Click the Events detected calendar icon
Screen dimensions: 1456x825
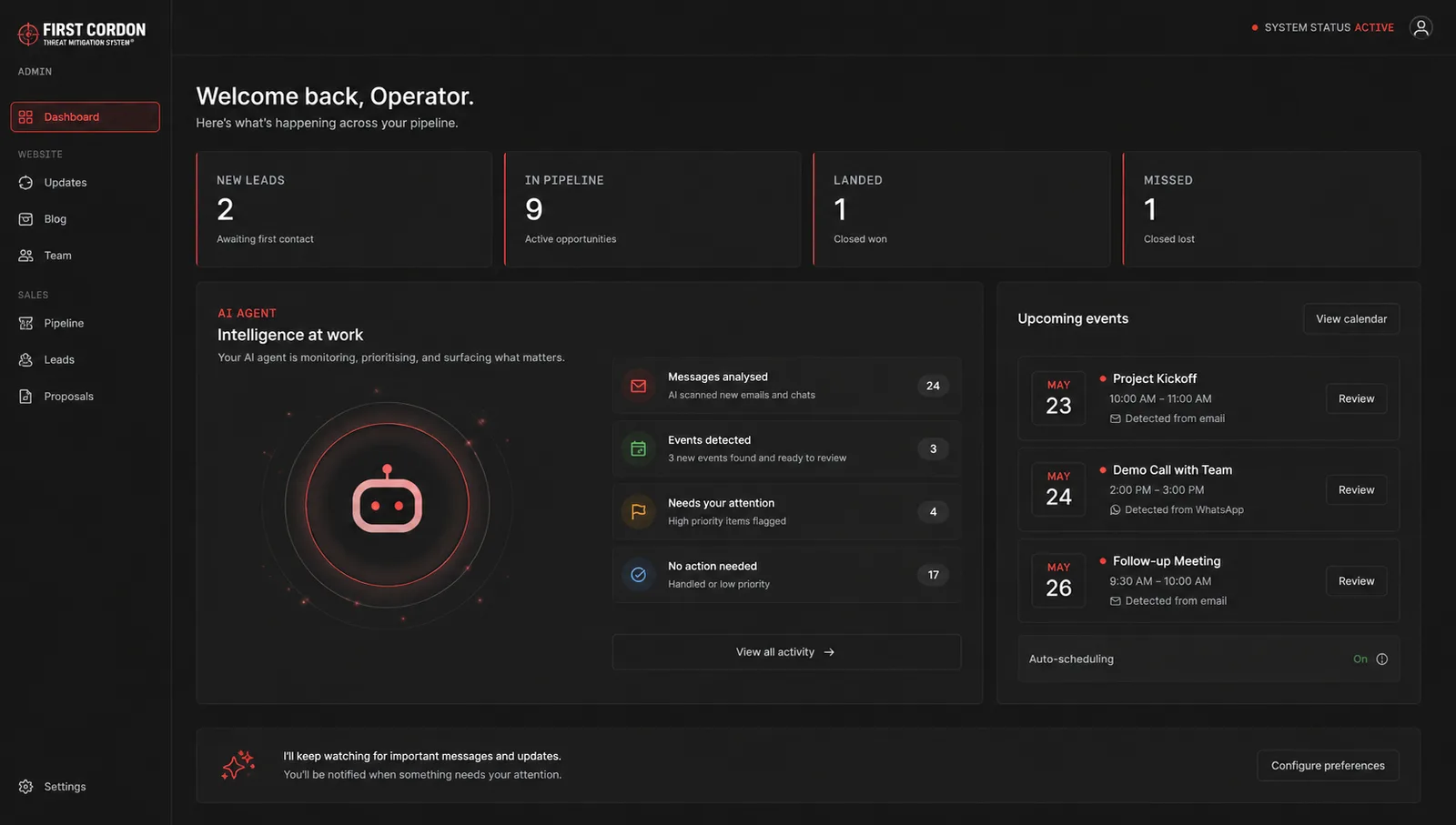coord(639,448)
